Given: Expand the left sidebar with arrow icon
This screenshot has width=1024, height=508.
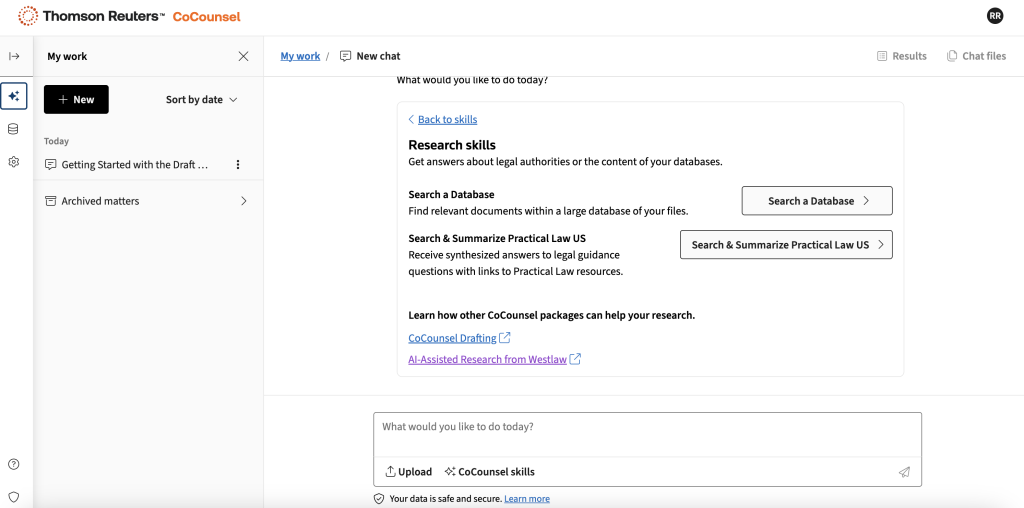Looking at the screenshot, I should [x=14, y=56].
